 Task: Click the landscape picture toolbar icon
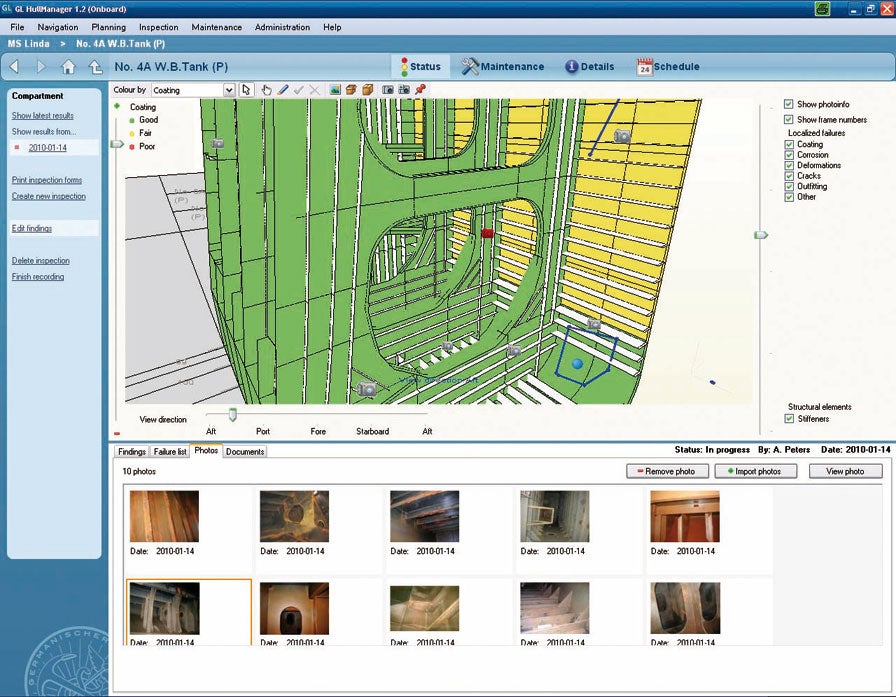[x=336, y=90]
